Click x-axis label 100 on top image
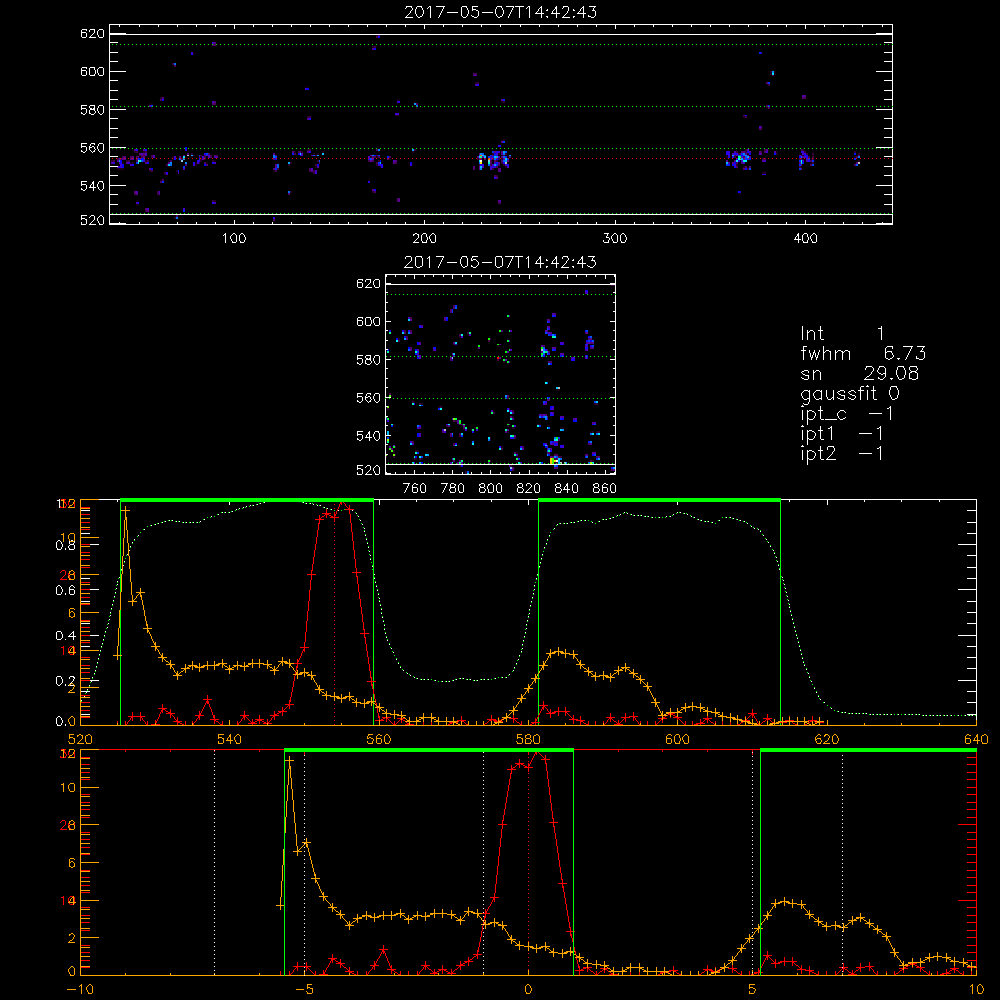 tap(234, 239)
